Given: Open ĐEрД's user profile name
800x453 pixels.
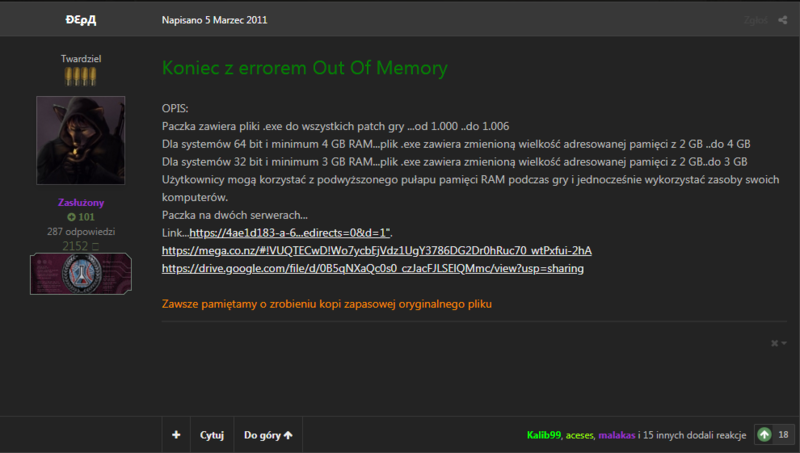Looking at the screenshot, I should 80,20.
